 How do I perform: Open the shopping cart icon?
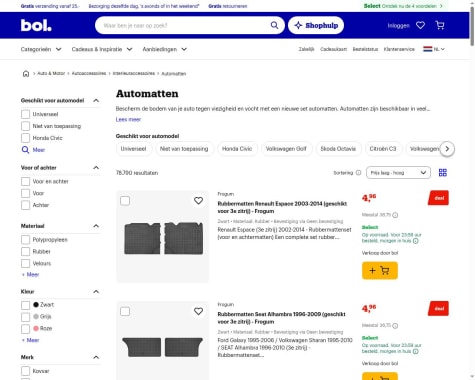point(440,25)
